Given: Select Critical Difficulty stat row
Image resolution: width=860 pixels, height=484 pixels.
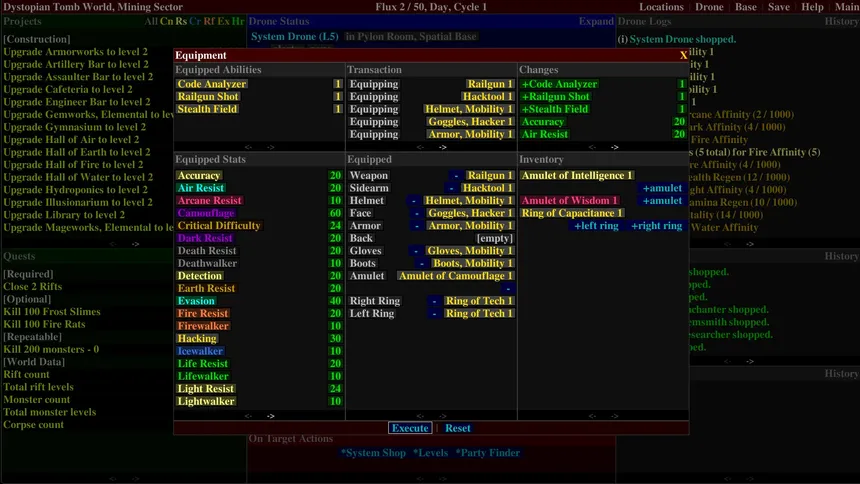Looking at the screenshot, I should click(259, 226).
